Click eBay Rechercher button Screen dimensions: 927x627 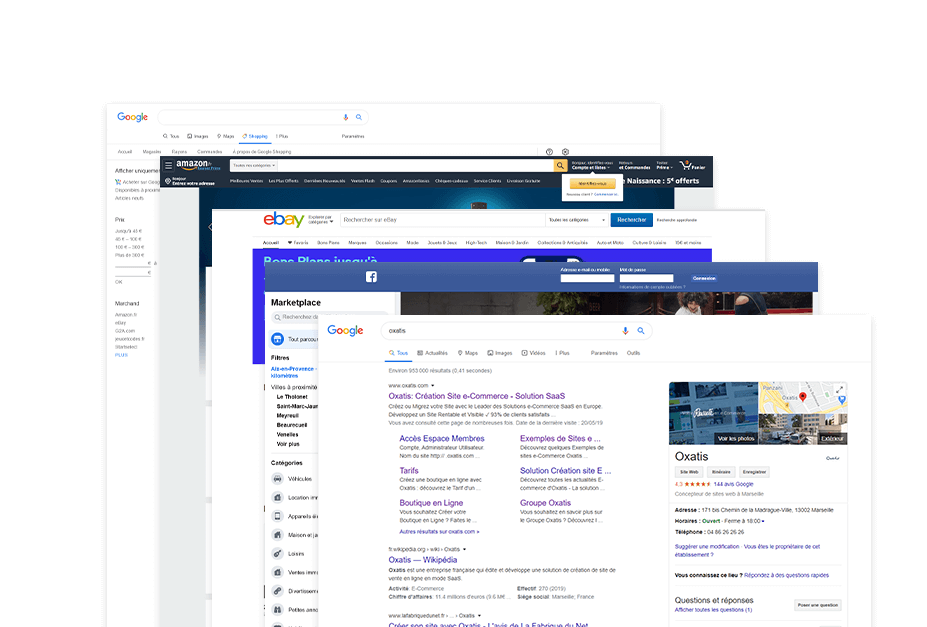point(631,220)
